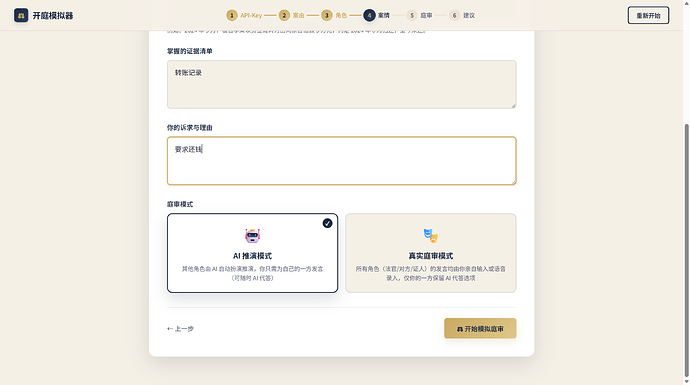690x385 pixels.
Task: Start simulation with 开始模拟庭审 button
Action: click(x=480, y=329)
